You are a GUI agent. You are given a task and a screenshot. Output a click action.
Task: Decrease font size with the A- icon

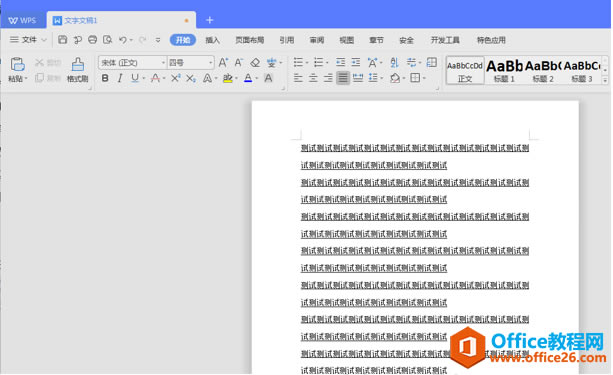(238, 63)
